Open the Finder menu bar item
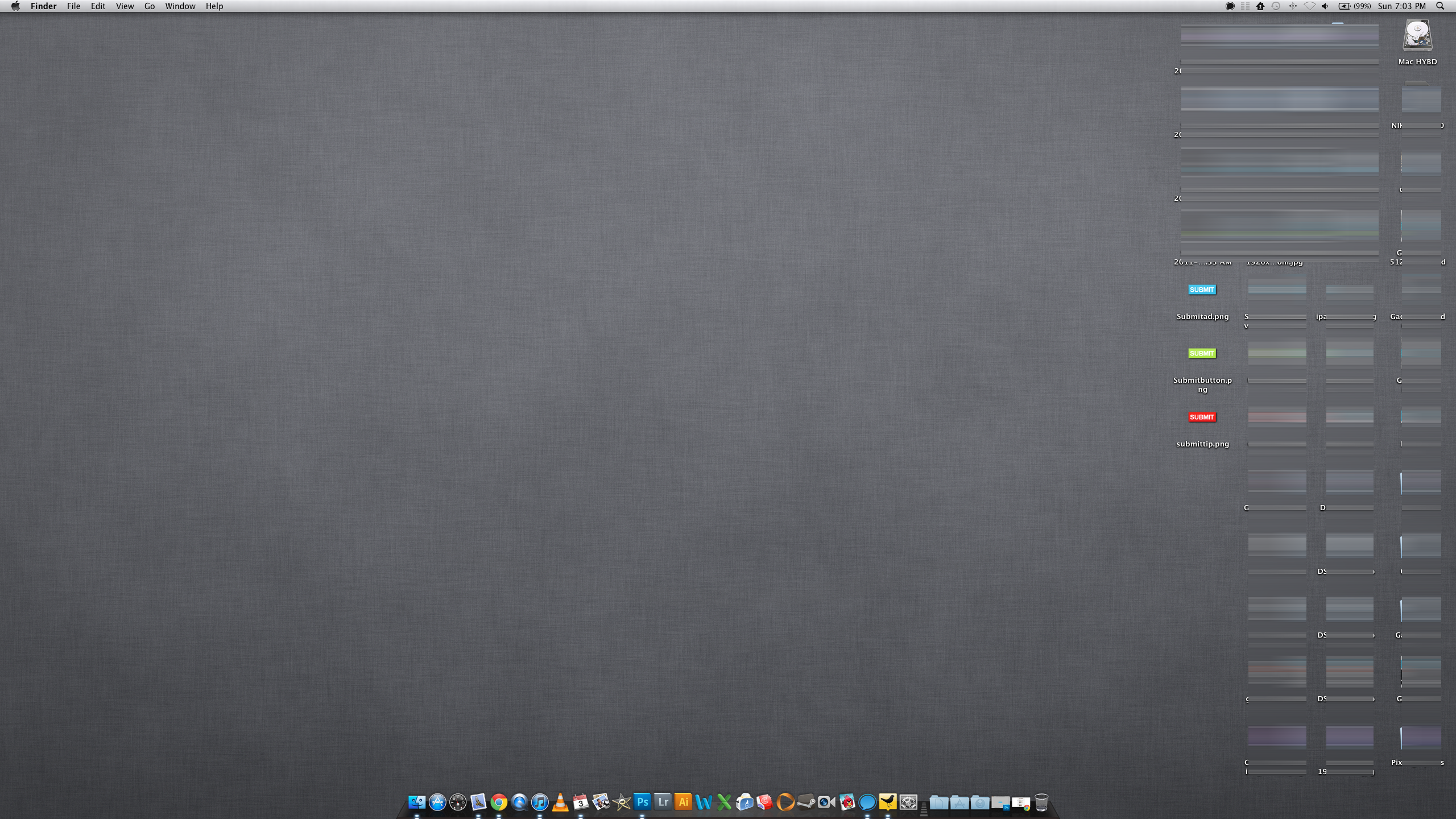The width and height of the screenshot is (1456, 819). pos(43,6)
